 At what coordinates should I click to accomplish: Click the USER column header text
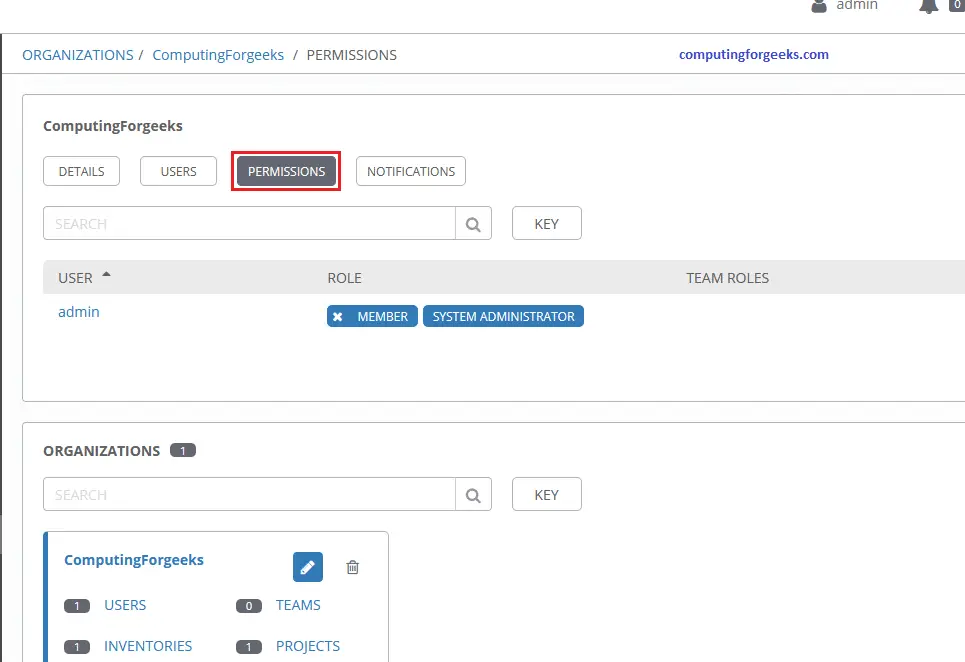point(75,278)
